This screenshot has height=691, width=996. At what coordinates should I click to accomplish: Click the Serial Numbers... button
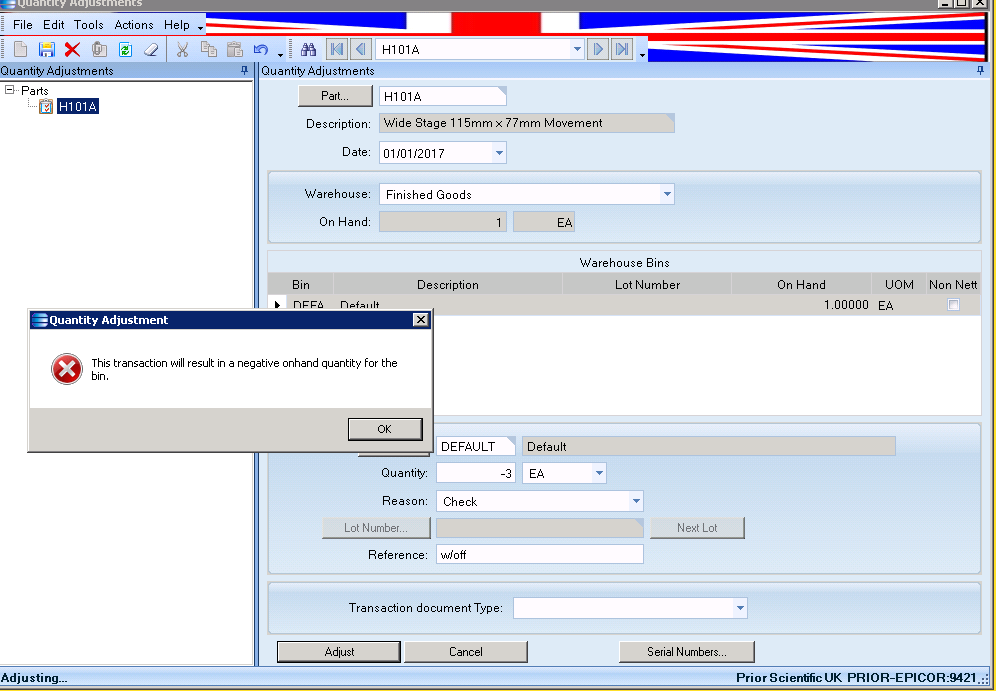click(687, 652)
